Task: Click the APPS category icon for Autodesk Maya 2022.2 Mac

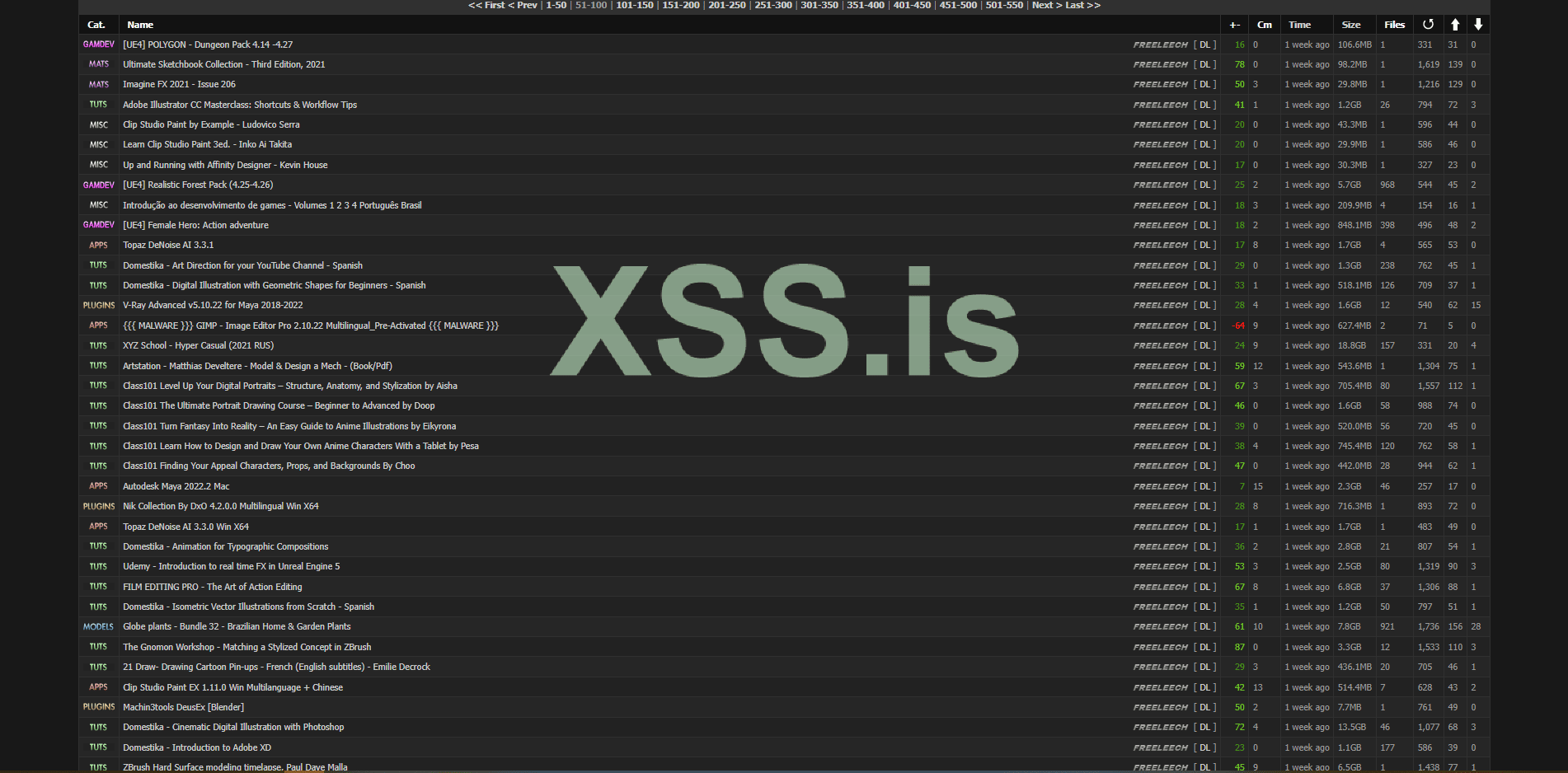Action: click(x=99, y=486)
